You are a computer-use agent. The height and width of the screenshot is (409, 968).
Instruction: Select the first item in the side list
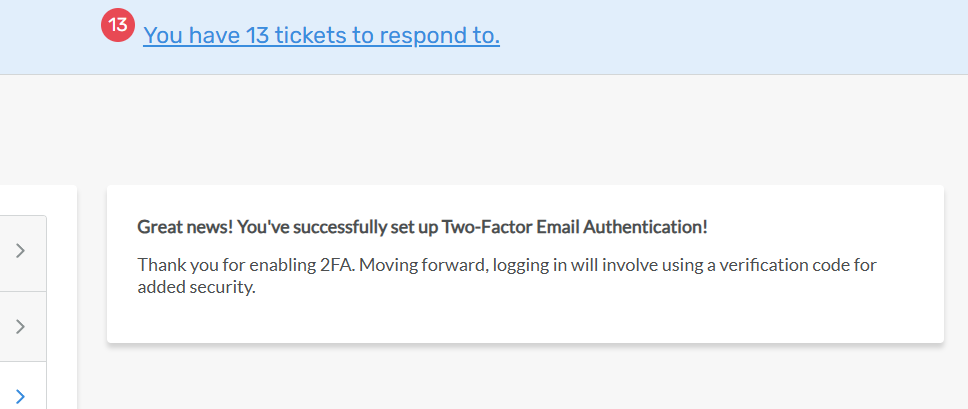36,252
